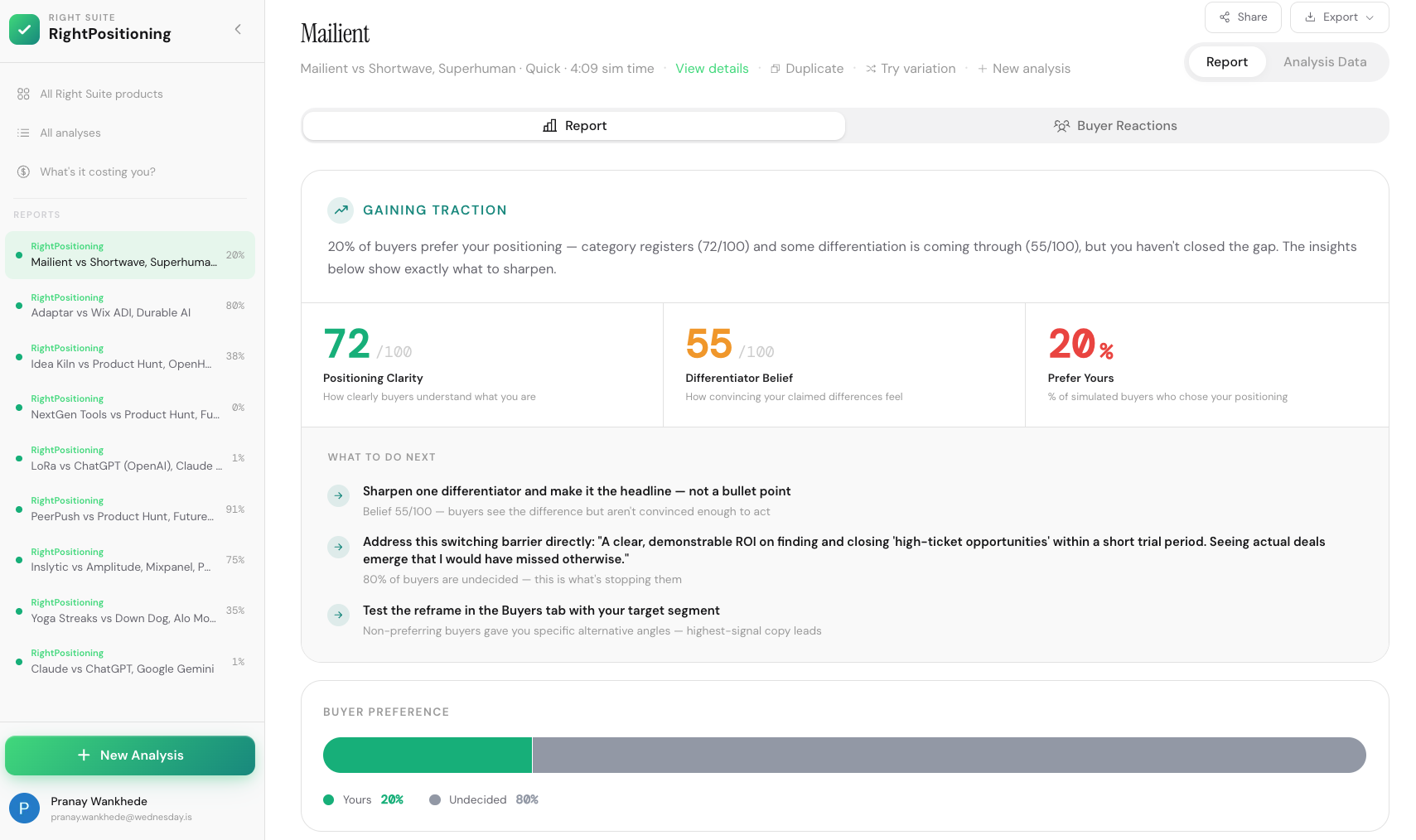Click Try variation
The height and width of the screenshot is (840, 1416).
[911, 69]
